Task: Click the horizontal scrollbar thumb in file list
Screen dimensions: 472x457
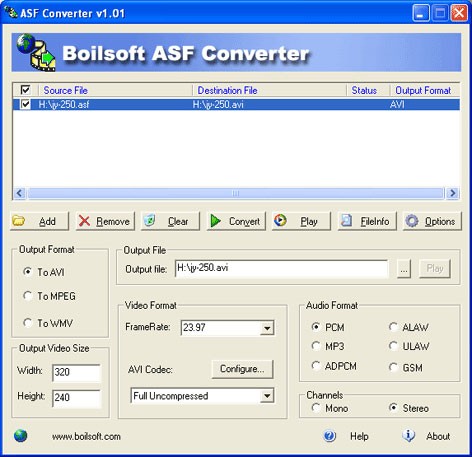Action: coord(236,193)
